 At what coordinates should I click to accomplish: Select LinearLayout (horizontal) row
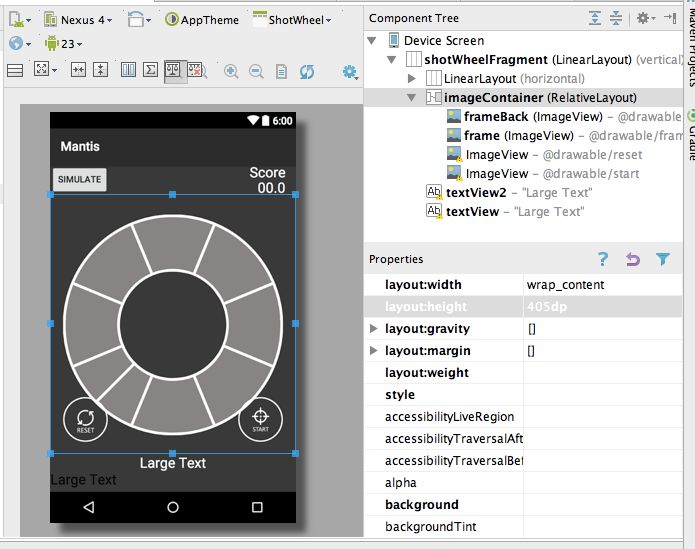pos(523,78)
